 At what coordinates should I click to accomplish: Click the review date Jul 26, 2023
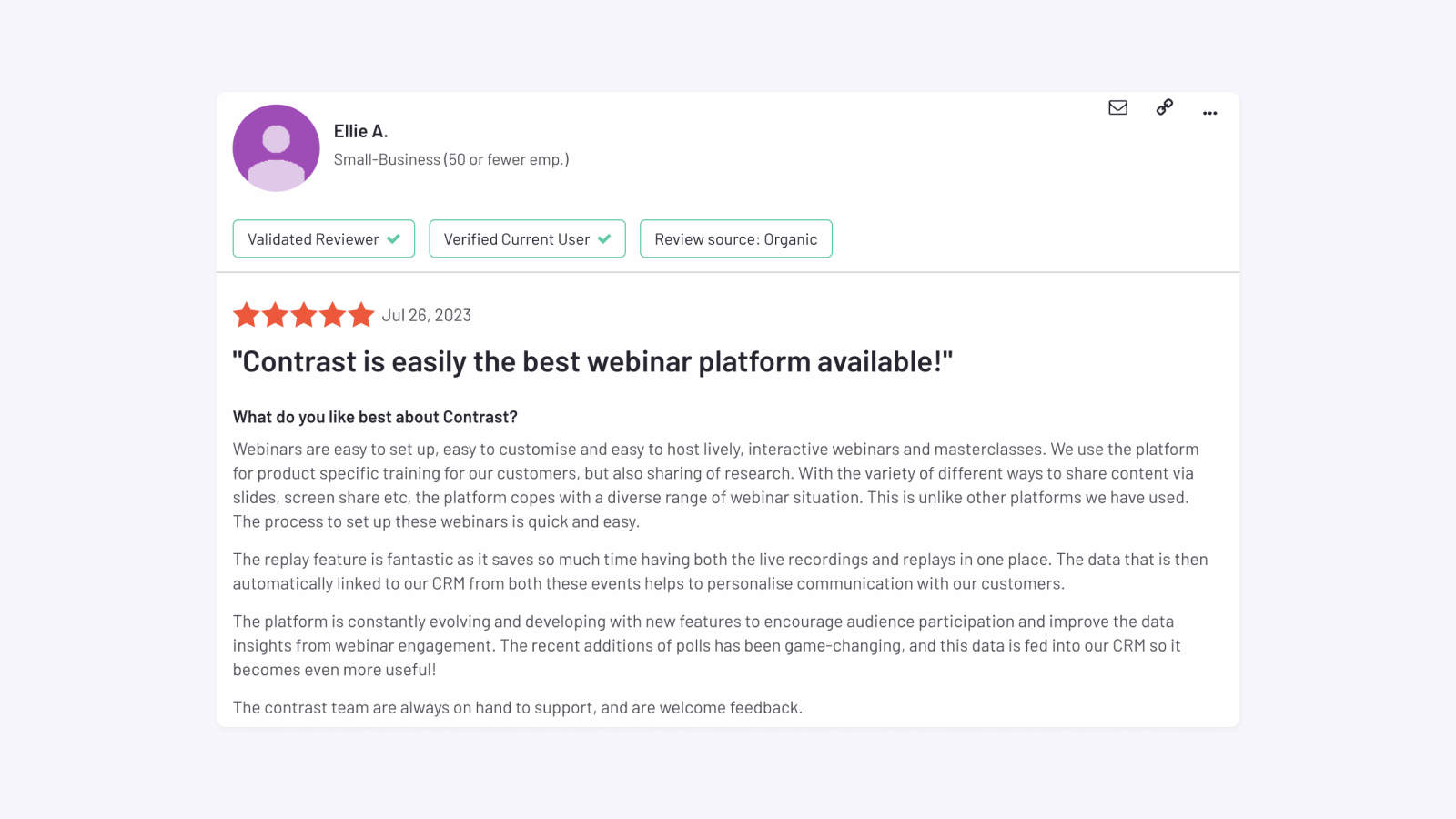tap(427, 315)
